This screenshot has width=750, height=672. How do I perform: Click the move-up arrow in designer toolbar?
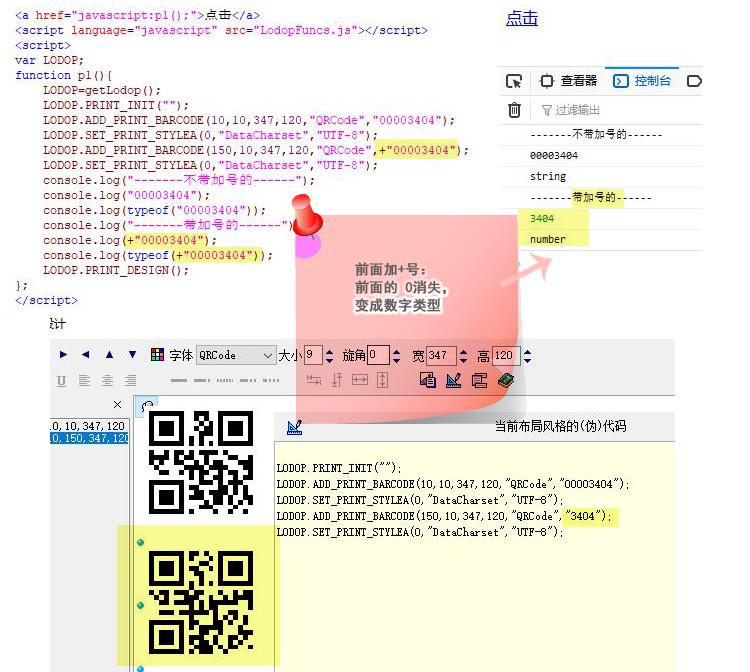[x=110, y=354]
